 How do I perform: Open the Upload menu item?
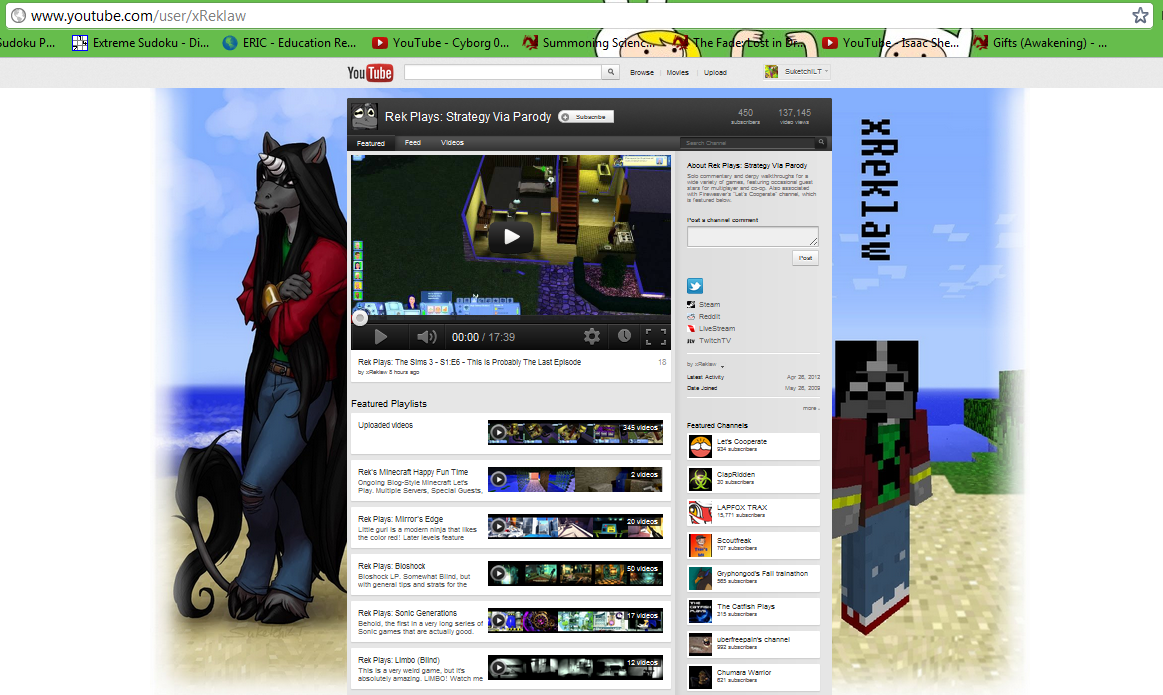[715, 73]
